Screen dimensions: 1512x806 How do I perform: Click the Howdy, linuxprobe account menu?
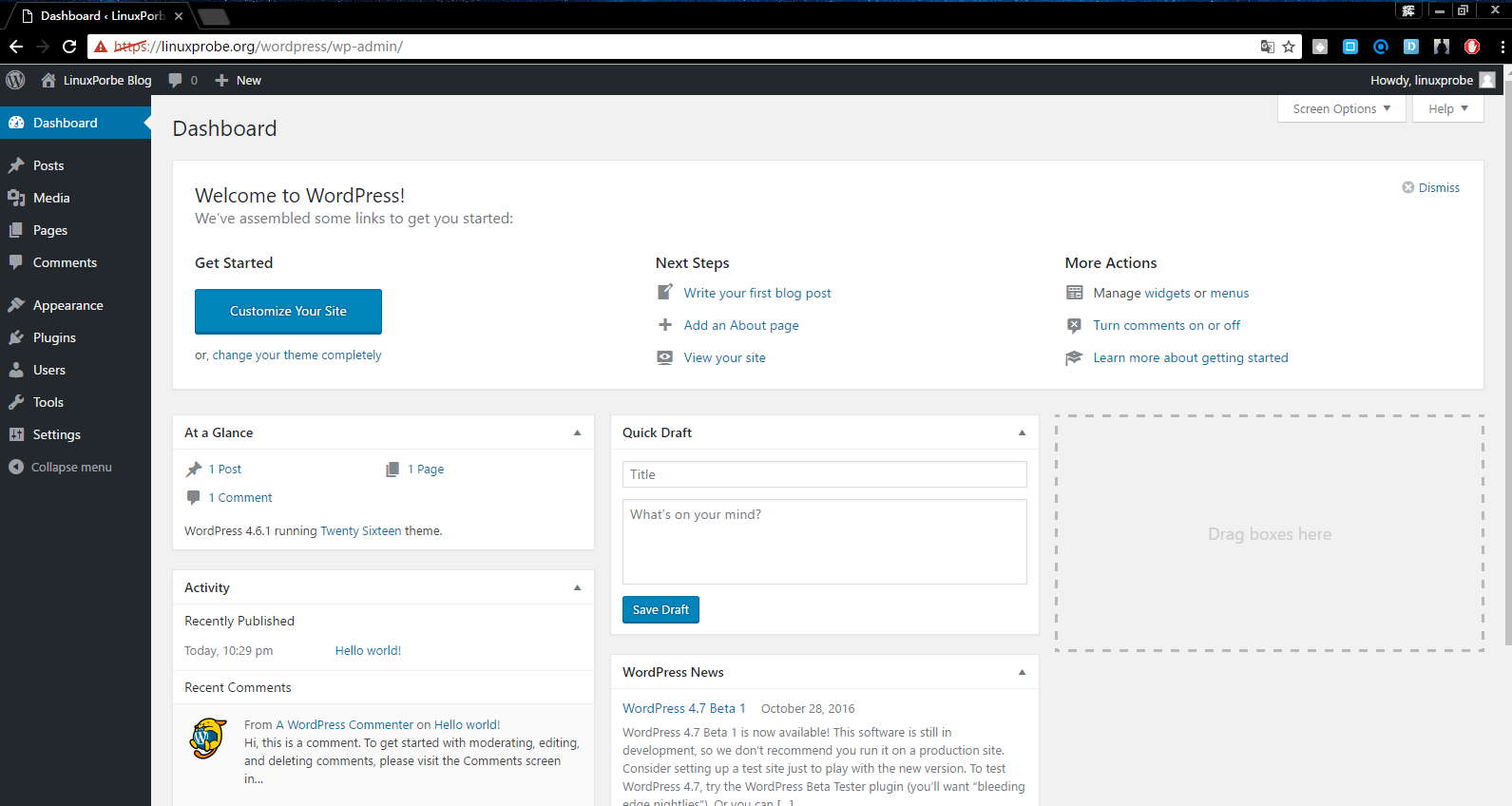click(1432, 80)
